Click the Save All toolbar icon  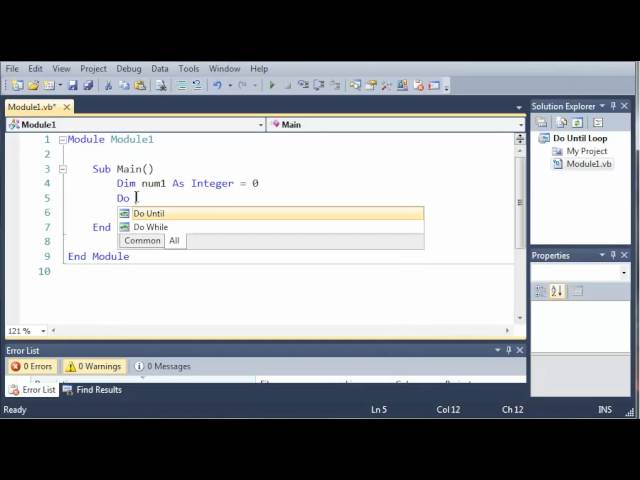tap(88, 86)
